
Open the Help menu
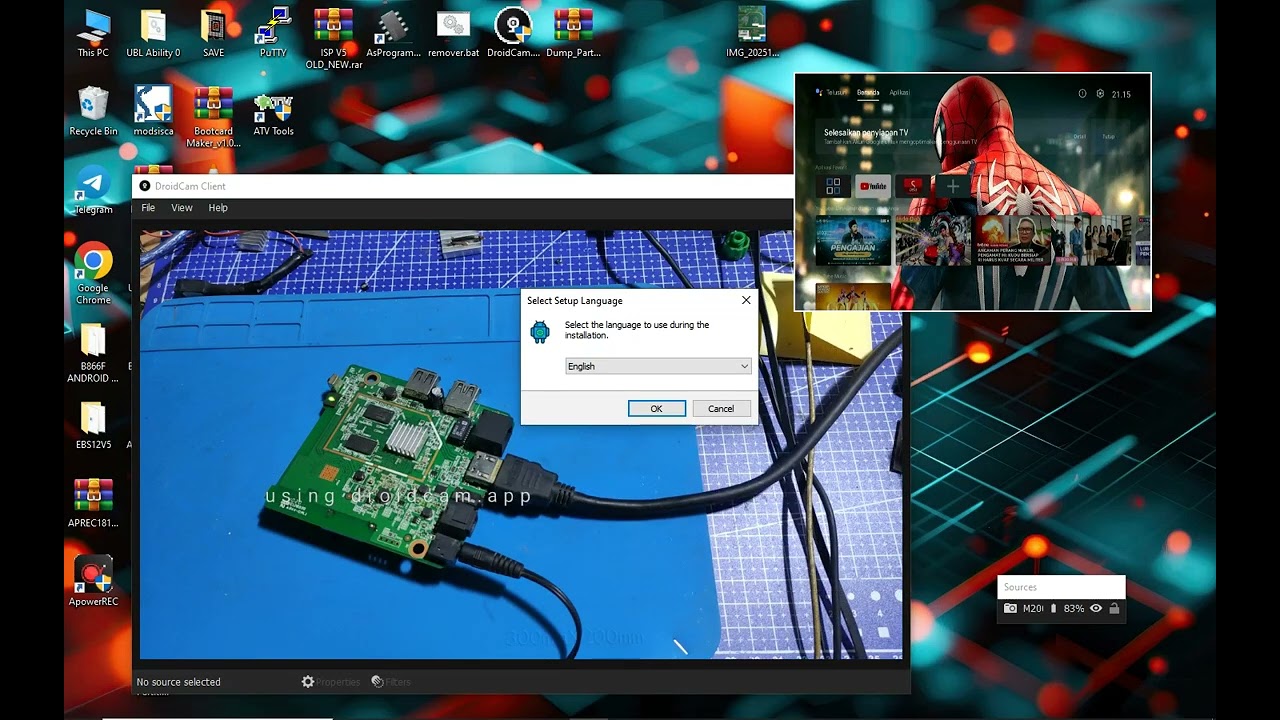click(x=218, y=208)
